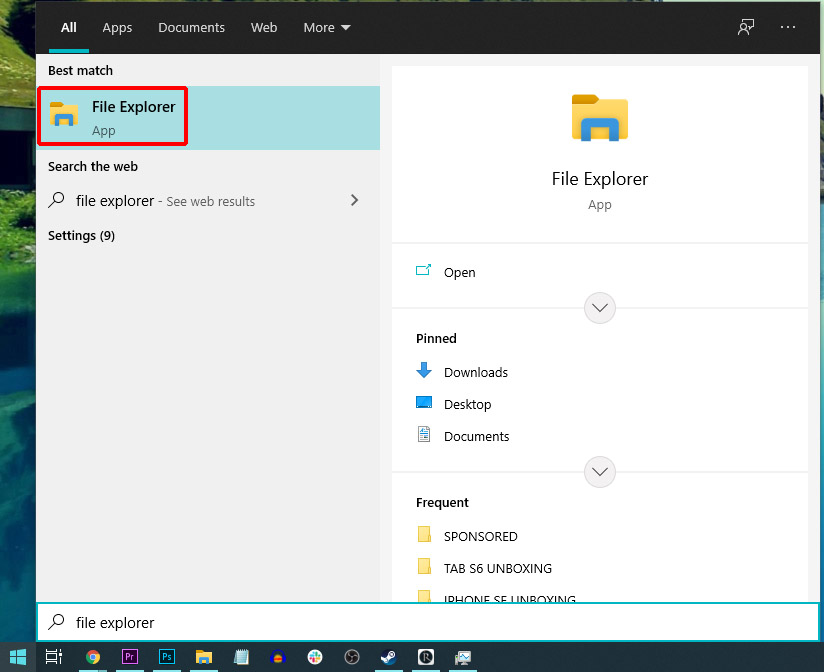Open Adobe Photoshop from the taskbar
The width and height of the screenshot is (824, 672).
pyautogui.click(x=167, y=657)
